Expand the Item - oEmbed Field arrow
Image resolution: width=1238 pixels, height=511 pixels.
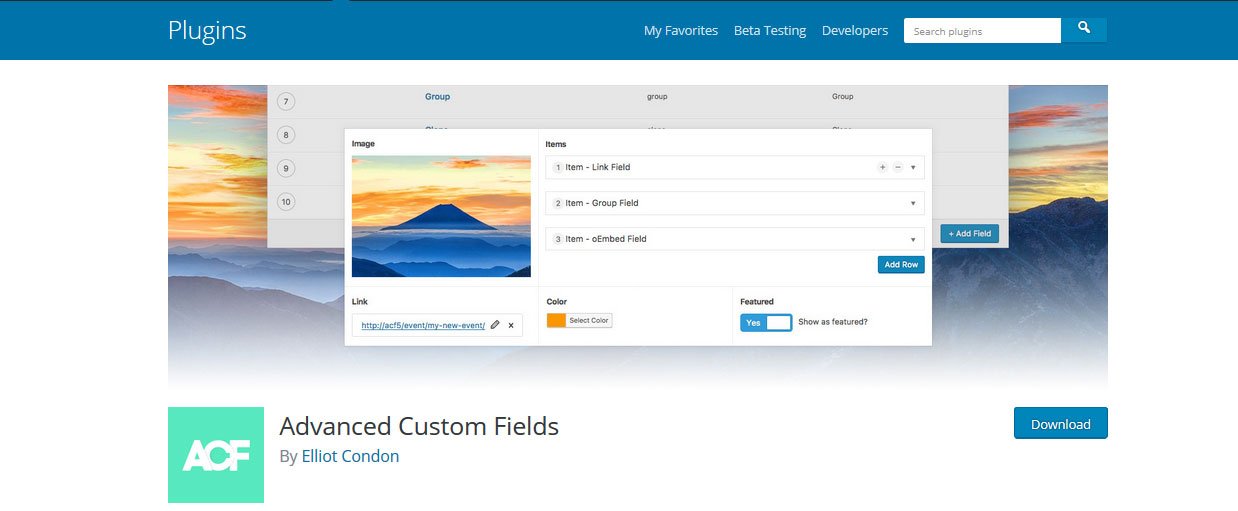point(913,239)
